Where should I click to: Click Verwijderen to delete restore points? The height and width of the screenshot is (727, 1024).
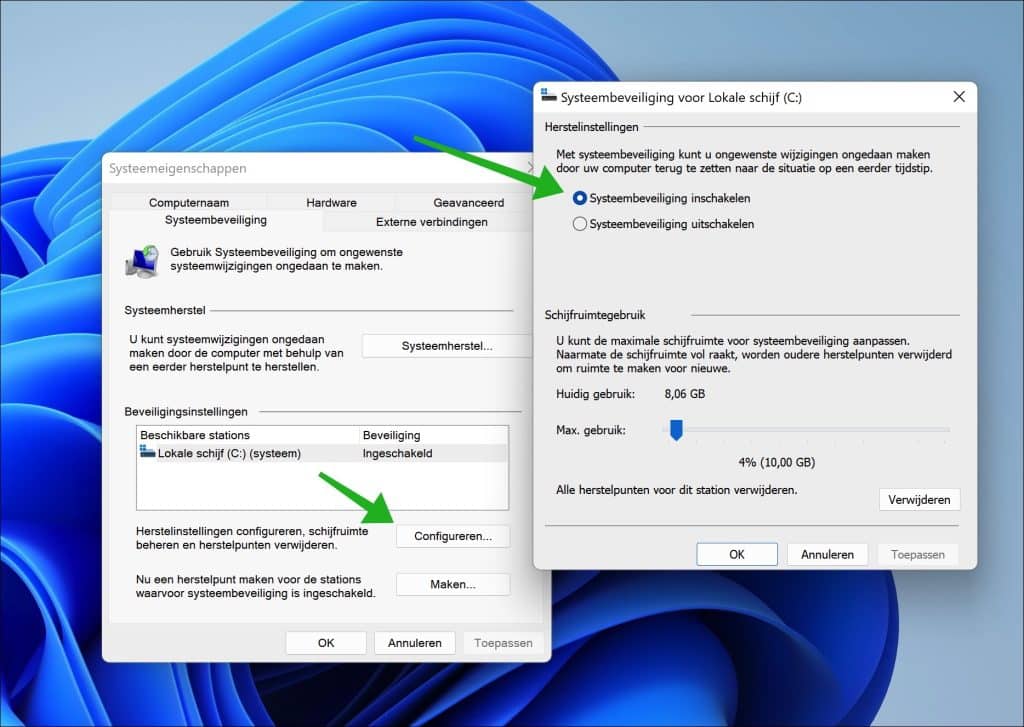pos(918,499)
